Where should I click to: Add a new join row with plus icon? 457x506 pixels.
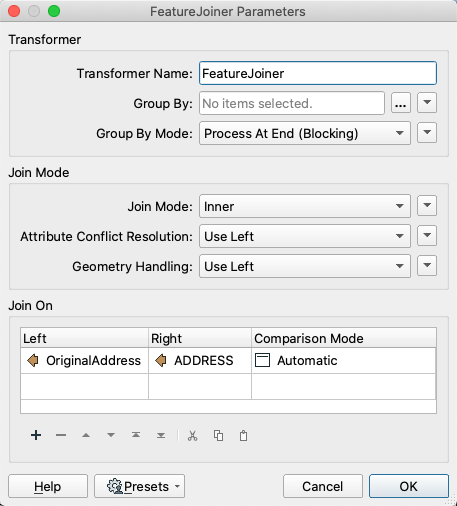36,435
